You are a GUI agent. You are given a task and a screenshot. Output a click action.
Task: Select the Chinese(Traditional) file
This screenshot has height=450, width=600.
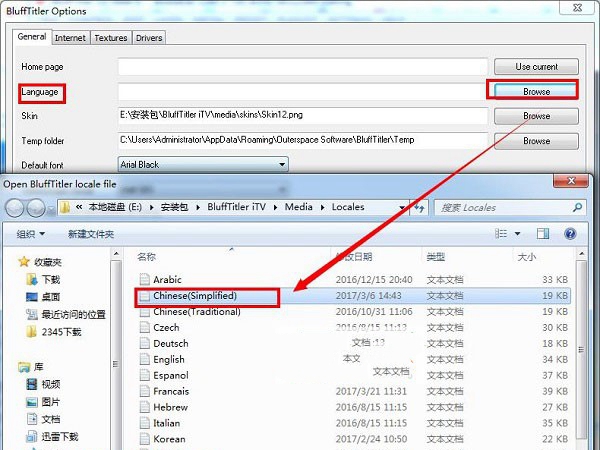353,312
